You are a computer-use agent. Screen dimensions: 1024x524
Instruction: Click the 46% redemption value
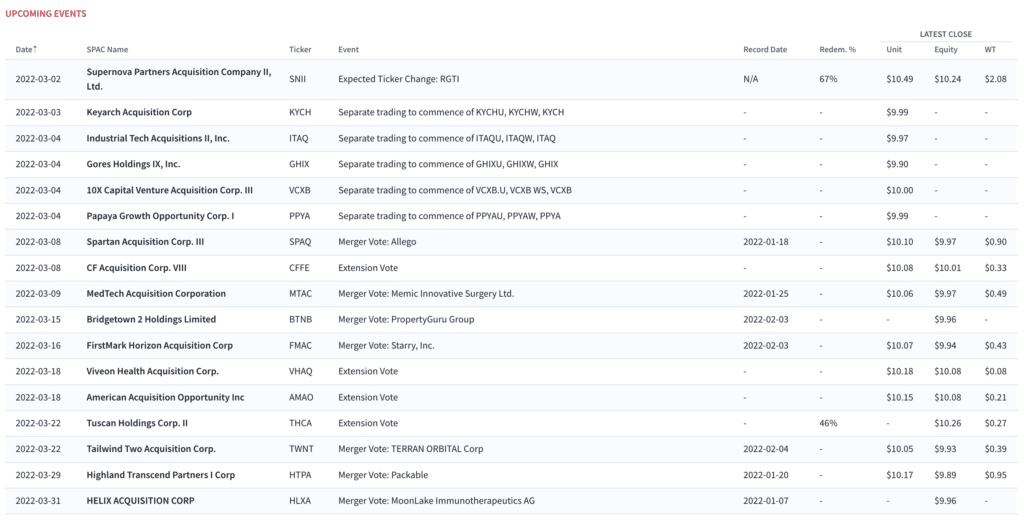pos(828,423)
